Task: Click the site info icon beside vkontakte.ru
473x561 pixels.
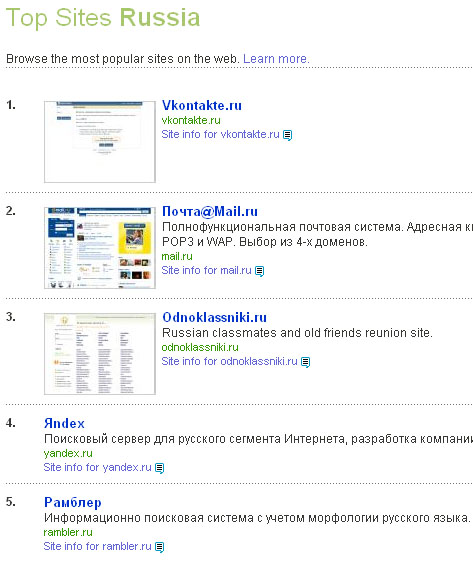Action: tap(288, 135)
